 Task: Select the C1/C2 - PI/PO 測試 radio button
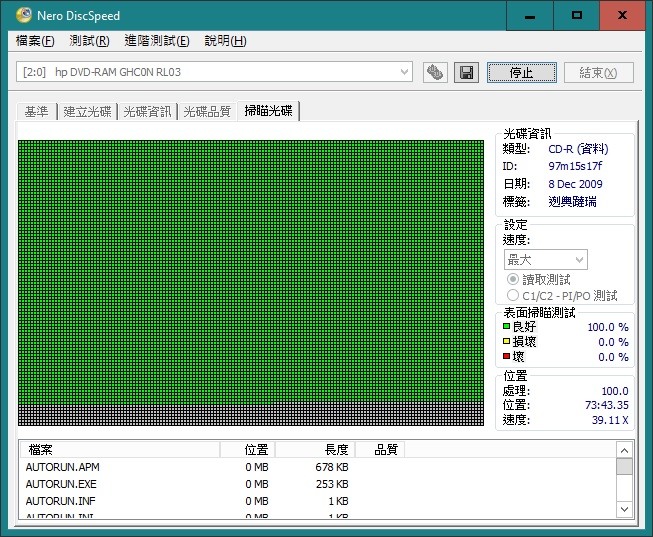[513, 295]
